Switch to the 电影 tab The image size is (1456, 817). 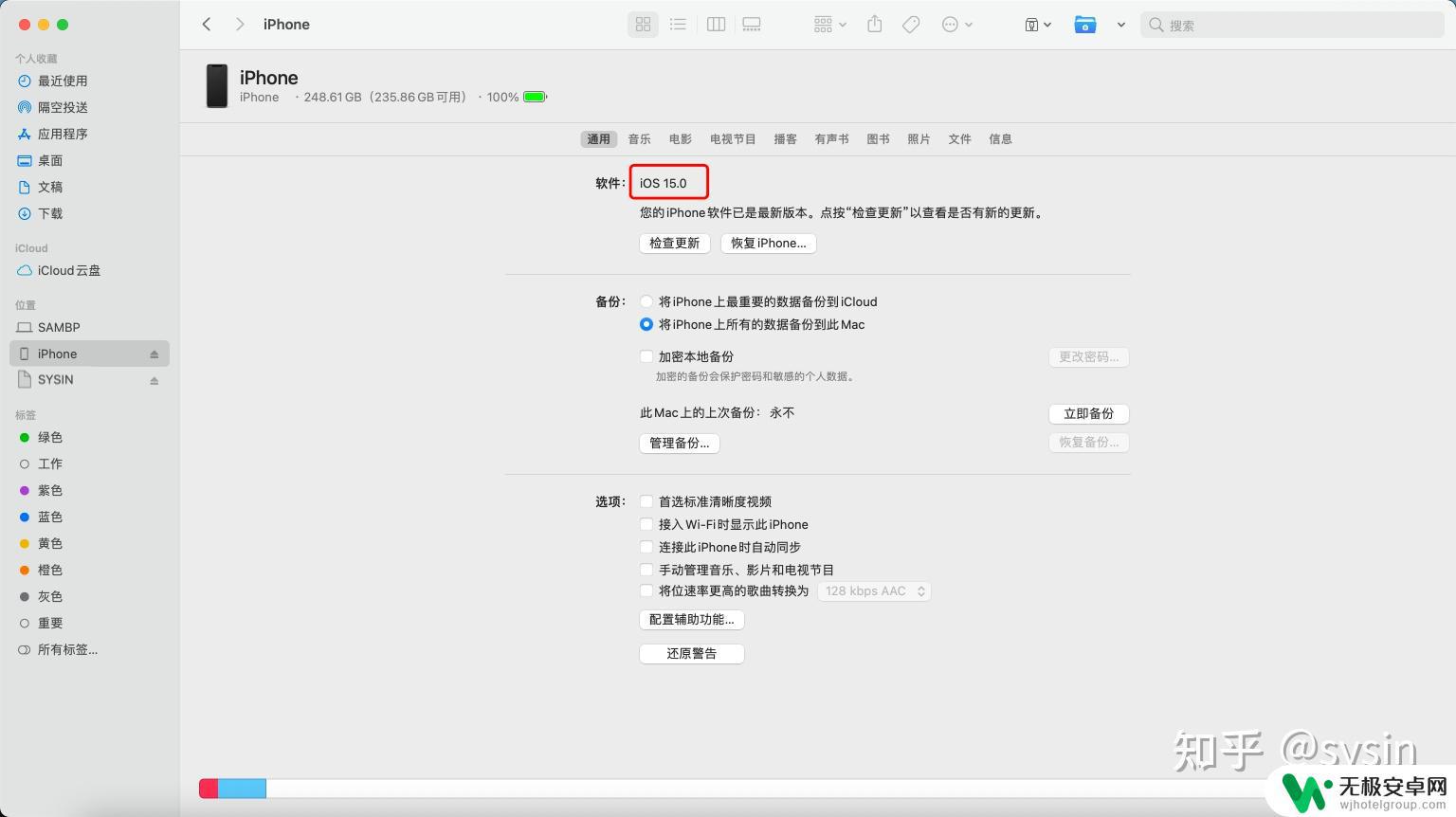click(680, 139)
